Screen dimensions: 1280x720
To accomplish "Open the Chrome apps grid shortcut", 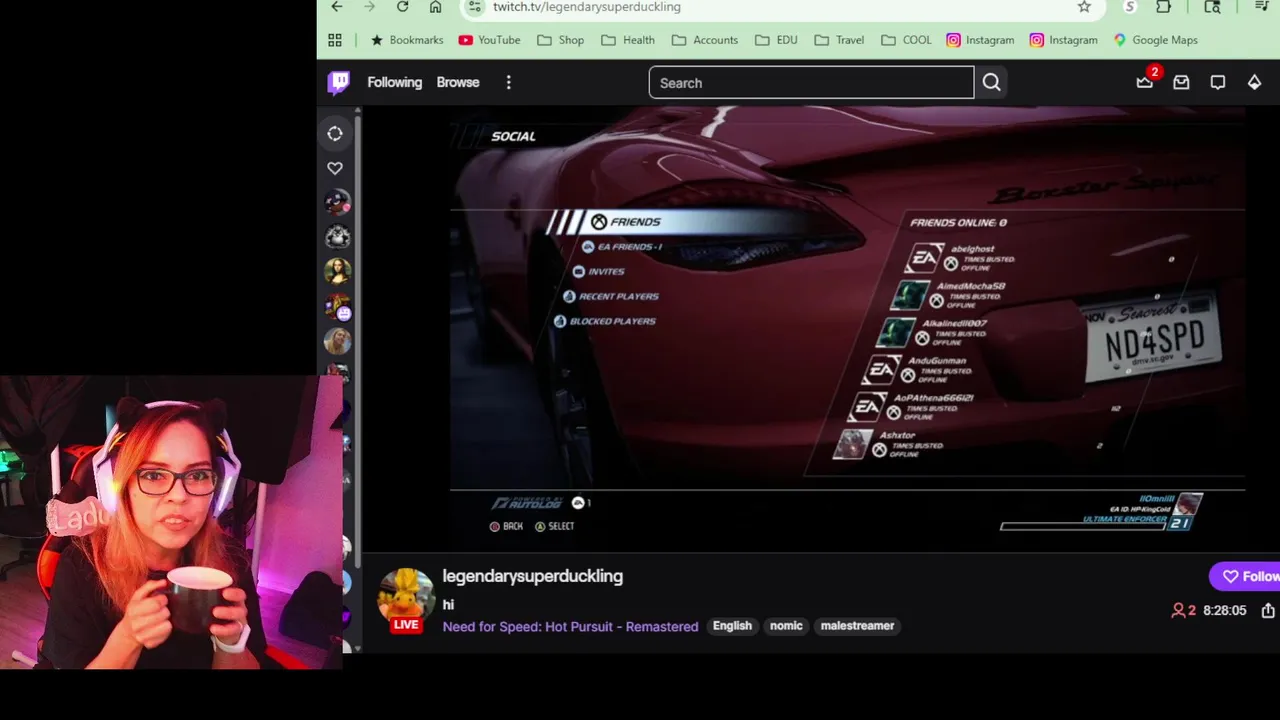I will pyautogui.click(x=335, y=40).
